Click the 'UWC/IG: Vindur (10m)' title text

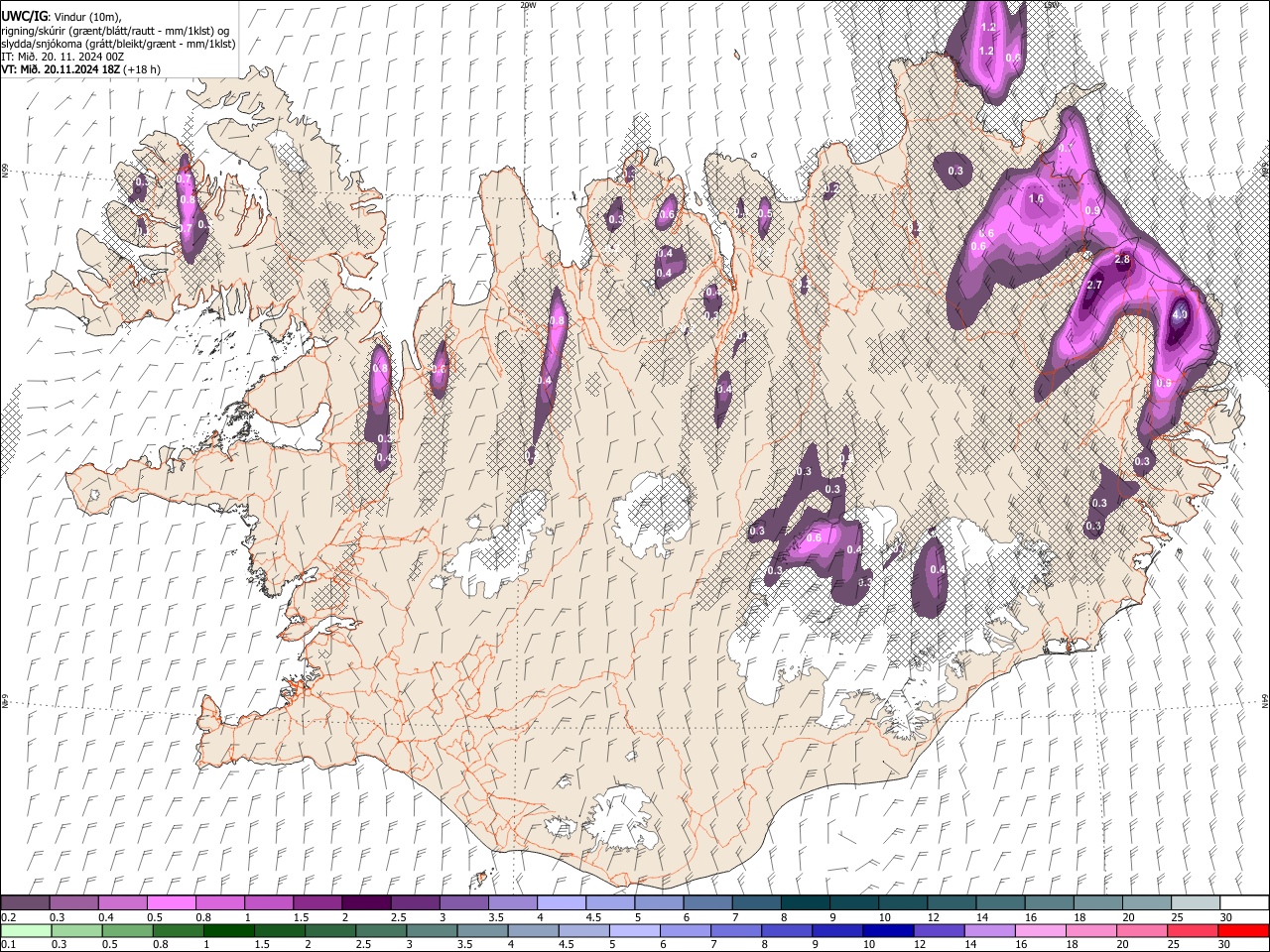click(x=63, y=17)
